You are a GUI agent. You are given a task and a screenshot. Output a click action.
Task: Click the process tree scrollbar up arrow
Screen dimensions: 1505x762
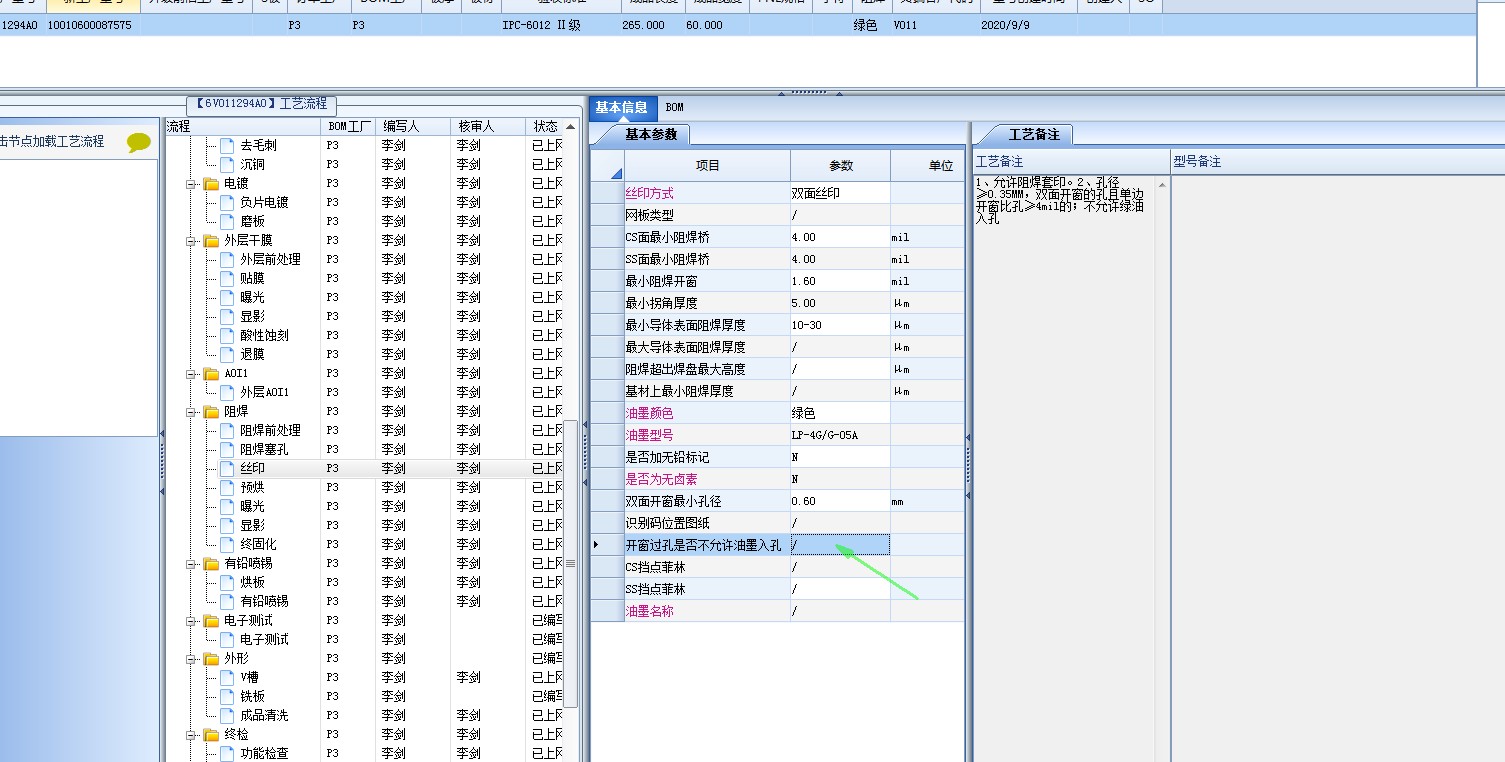coord(571,127)
